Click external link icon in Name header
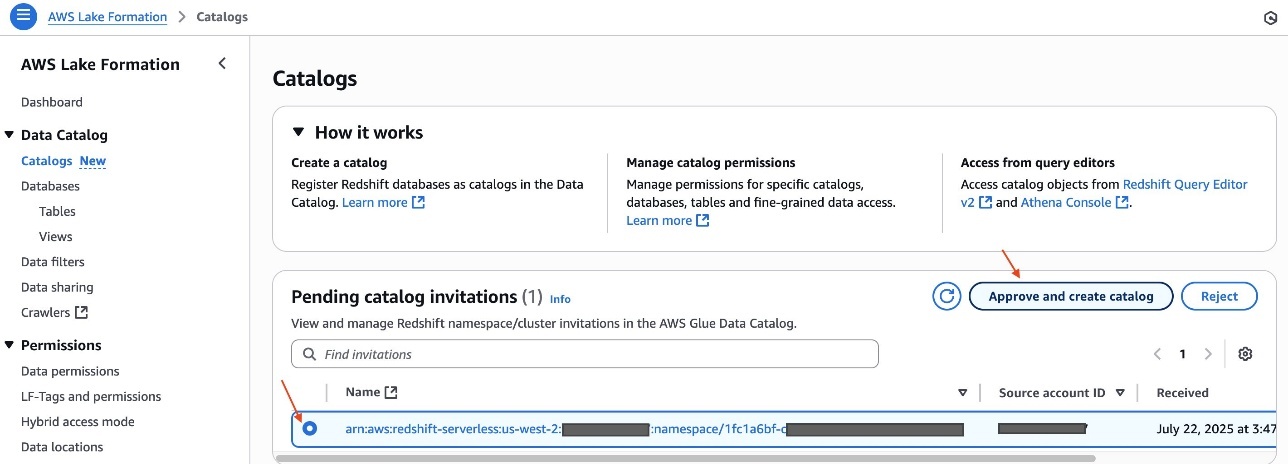This screenshot has height=464, width=1288. click(x=391, y=393)
